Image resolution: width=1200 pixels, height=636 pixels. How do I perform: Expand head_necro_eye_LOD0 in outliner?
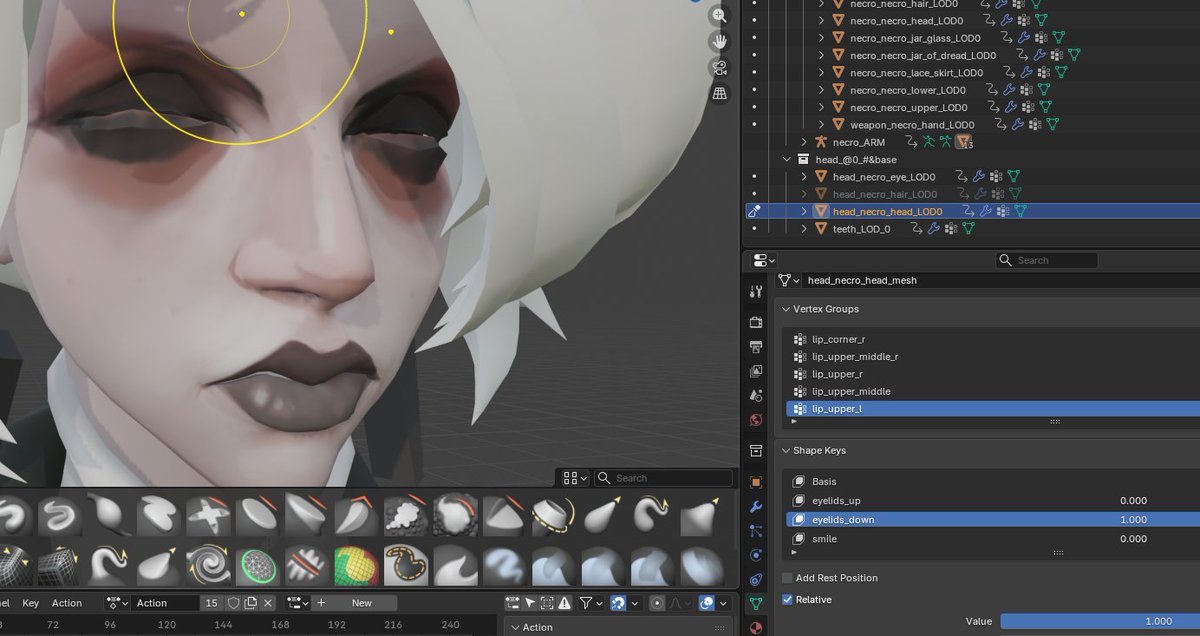click(805, 176)
